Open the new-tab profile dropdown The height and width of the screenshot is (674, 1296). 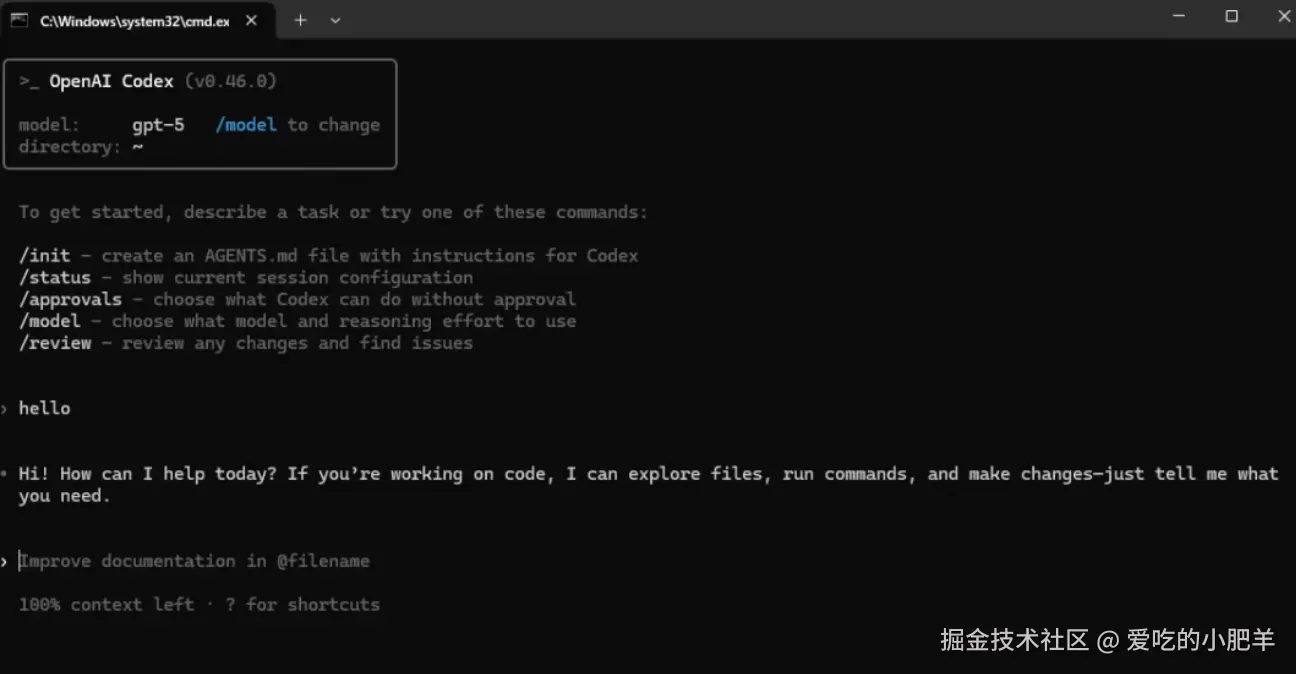(x=335, y=20)
